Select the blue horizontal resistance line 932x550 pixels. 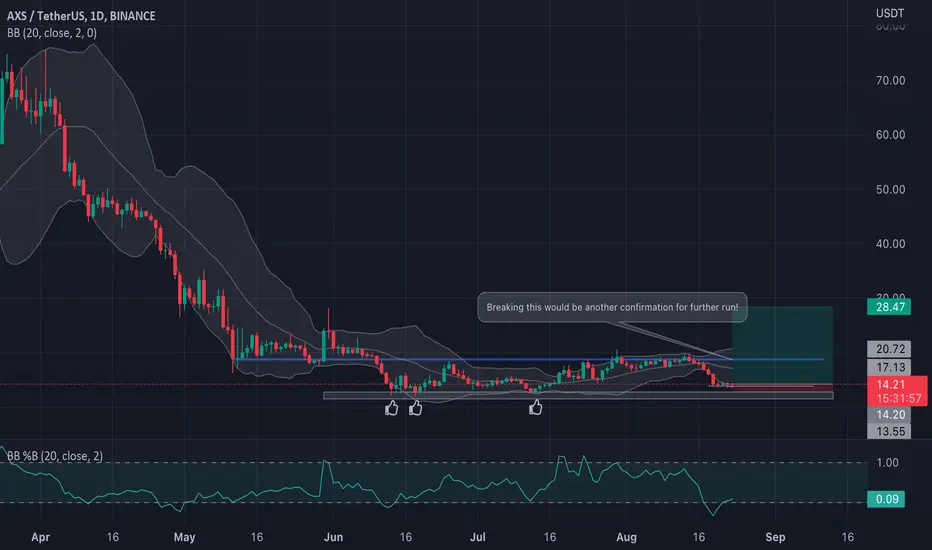coord(529,359)
